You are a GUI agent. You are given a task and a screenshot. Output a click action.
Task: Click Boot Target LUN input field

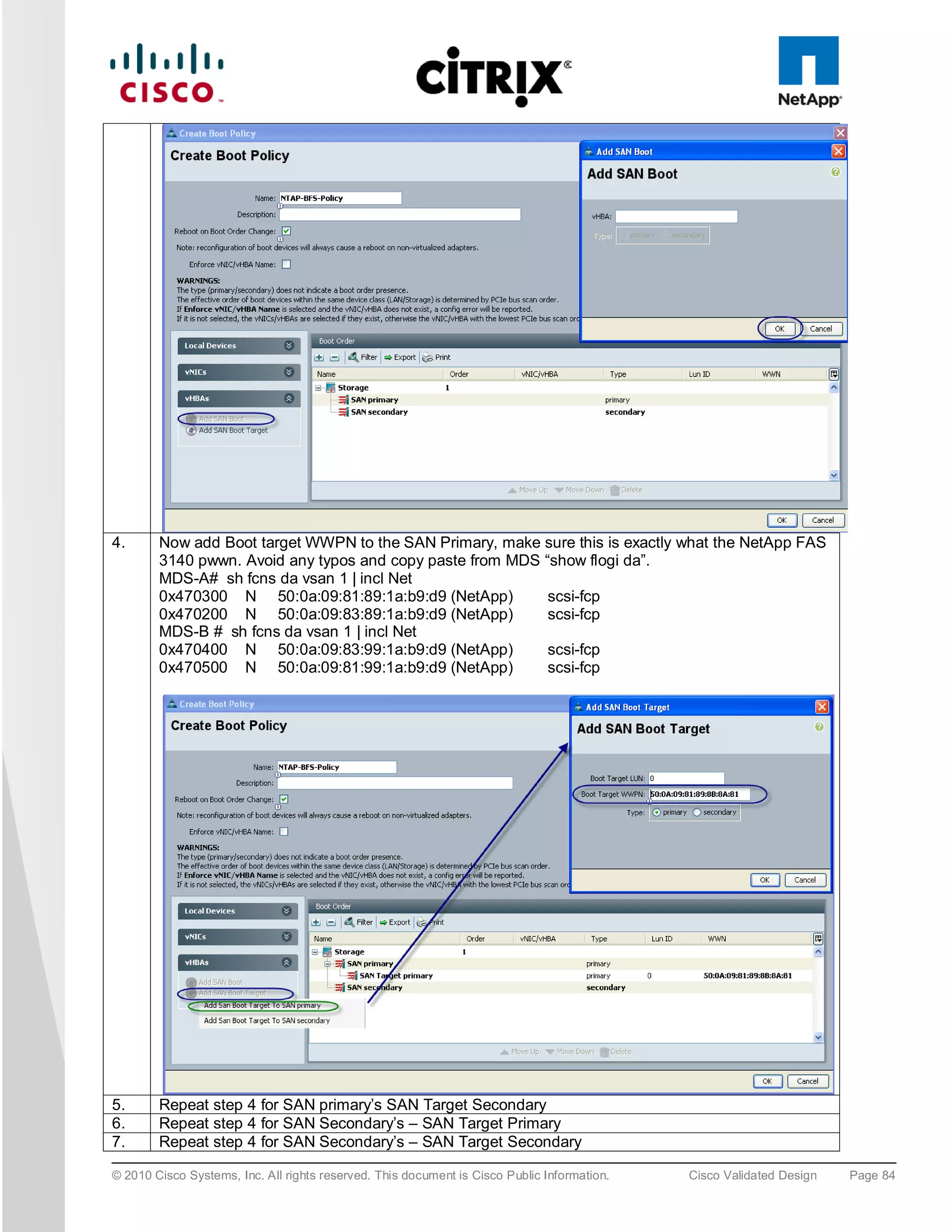click(x=687, y=778)
